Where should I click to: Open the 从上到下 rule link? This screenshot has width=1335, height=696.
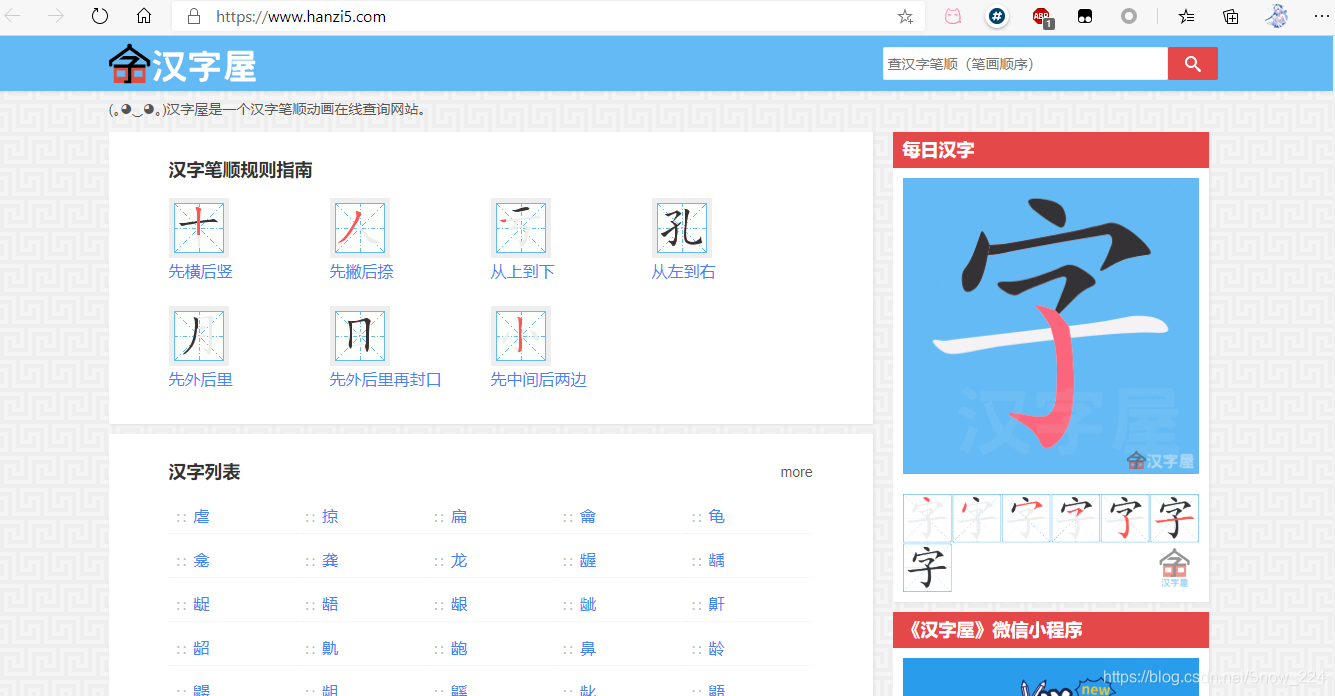tap(522, 272)
